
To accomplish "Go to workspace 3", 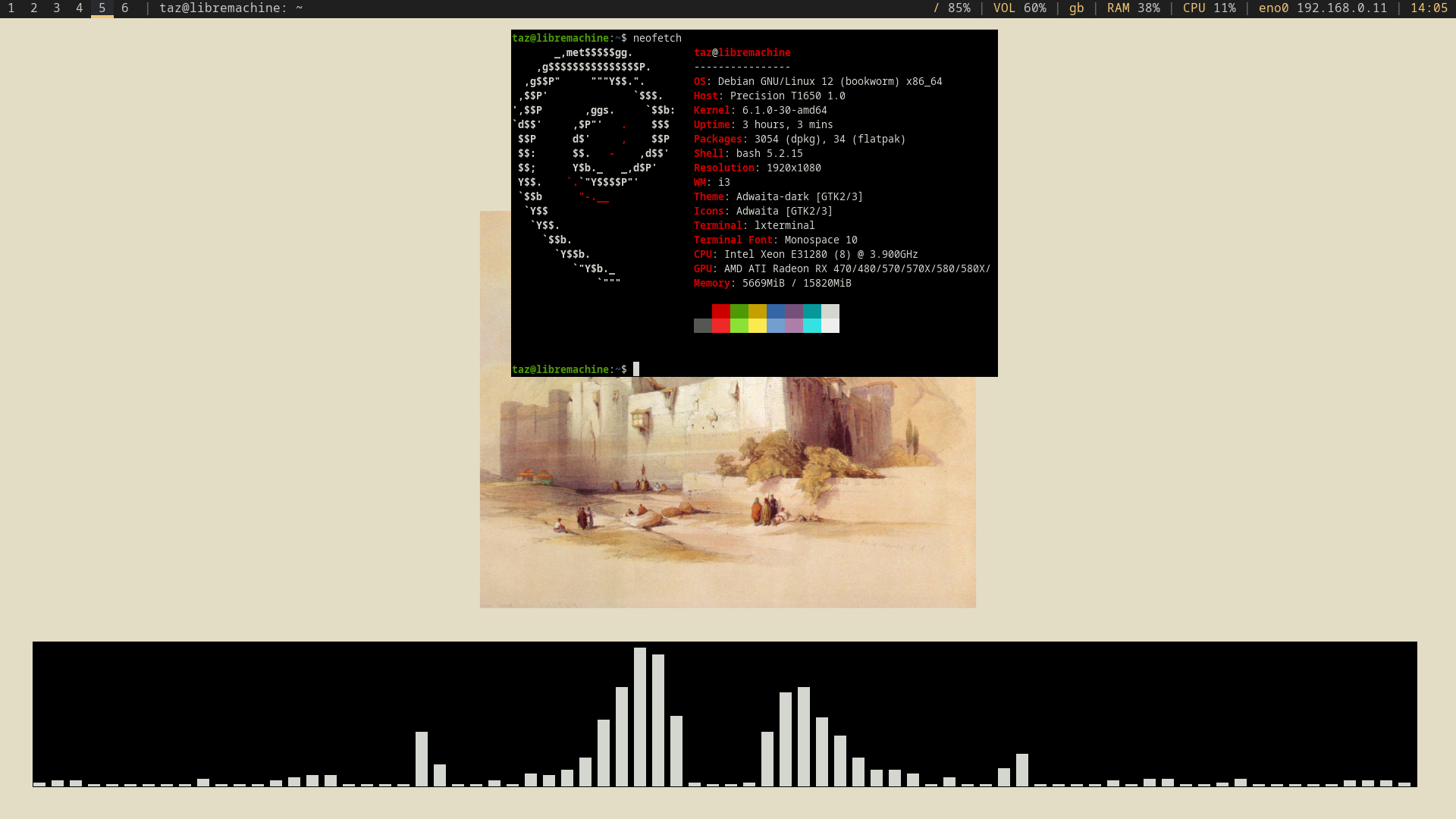I will click(x=57, y=8).
